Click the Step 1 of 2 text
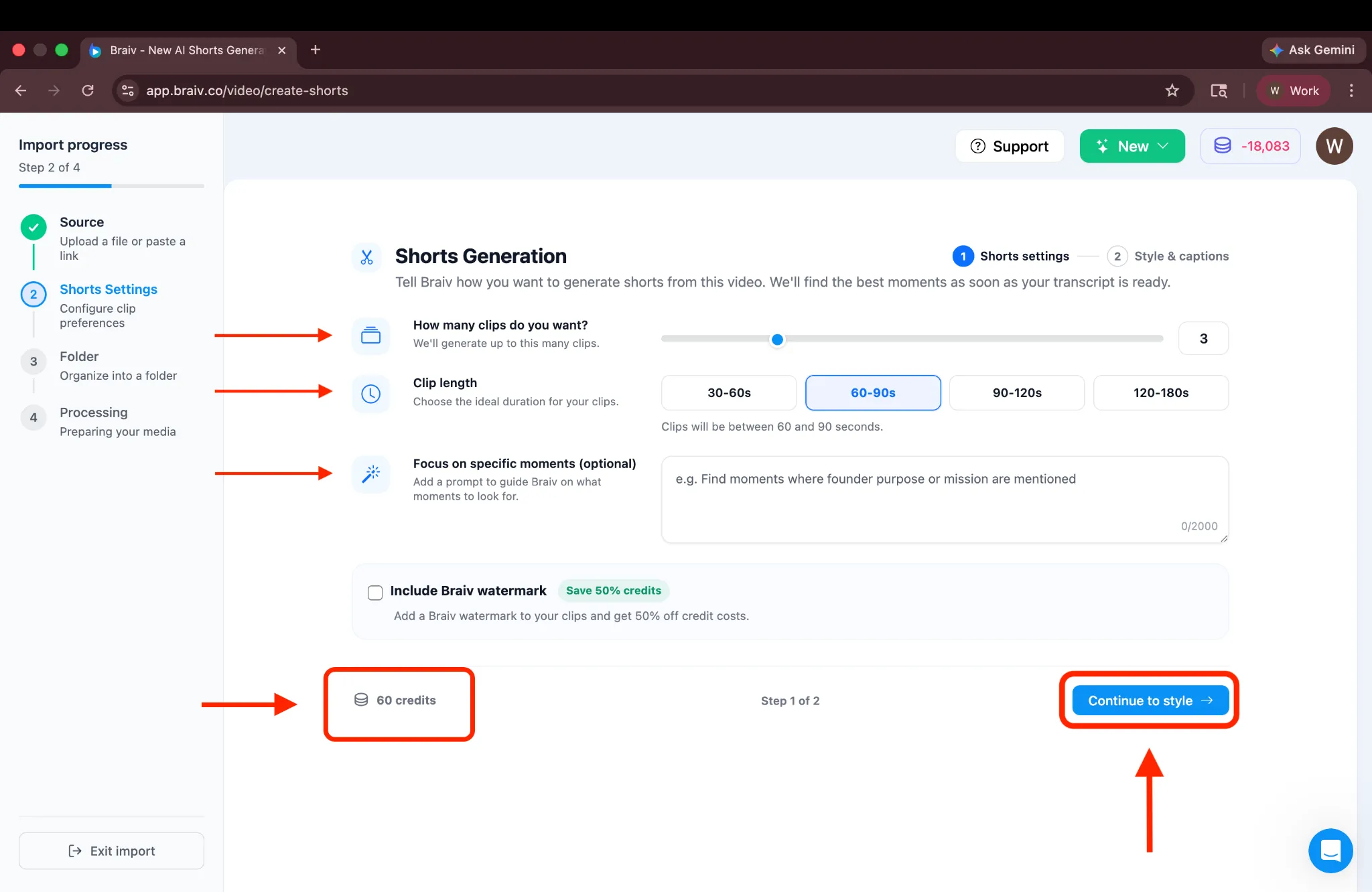1372x892 pixels. coord(790,700)
